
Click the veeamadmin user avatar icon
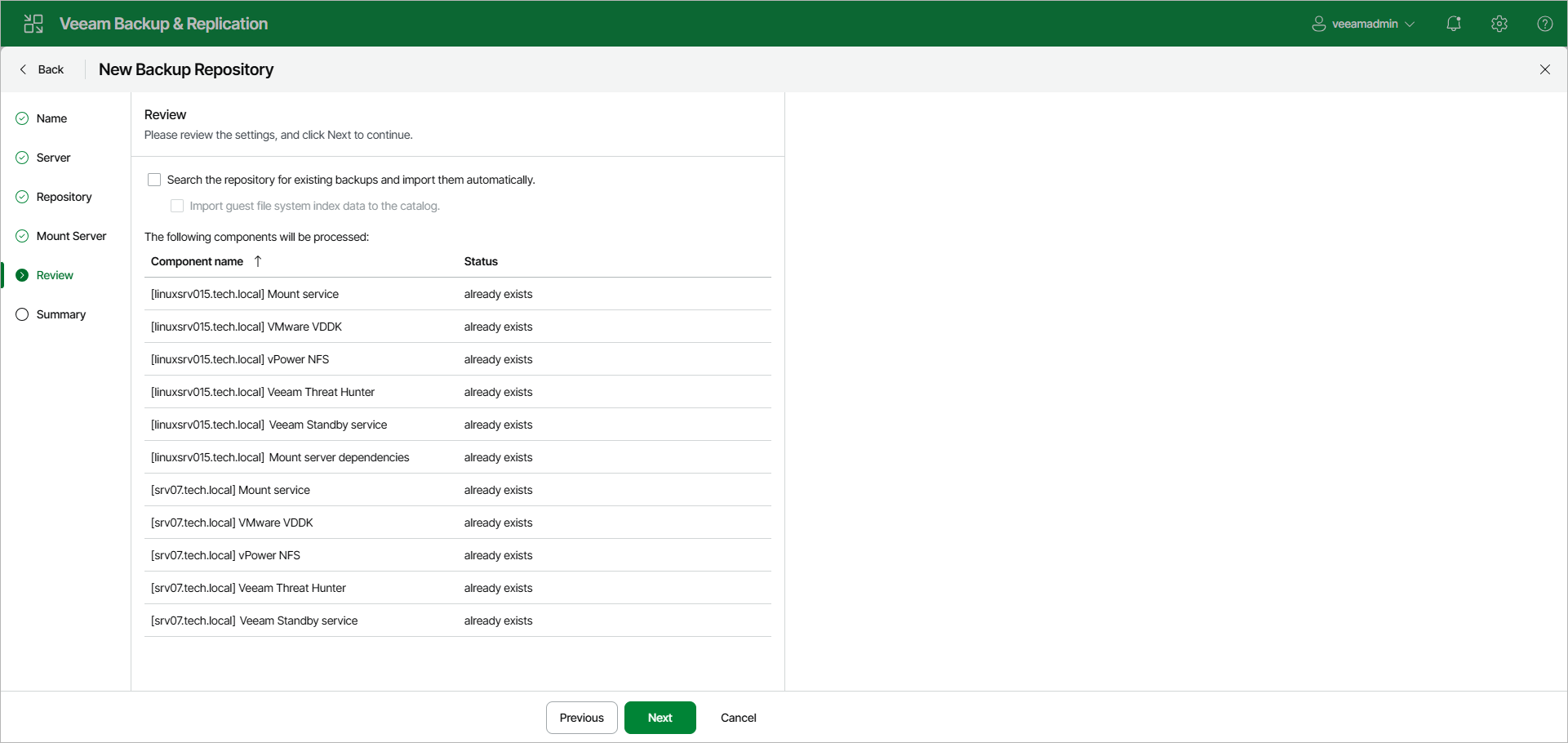[1318, 24]
